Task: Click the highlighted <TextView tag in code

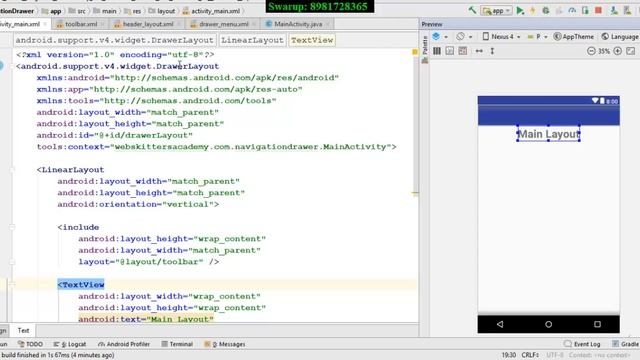Action: [x=81, y=284]
